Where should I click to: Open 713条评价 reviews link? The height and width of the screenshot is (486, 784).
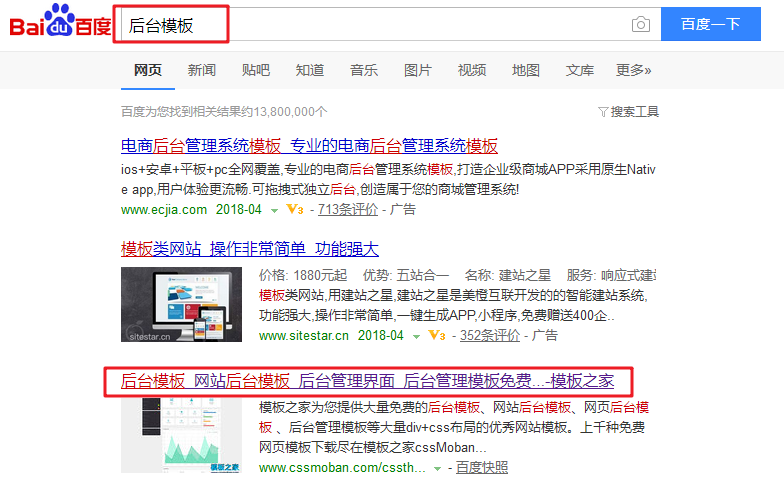point(348,210)
